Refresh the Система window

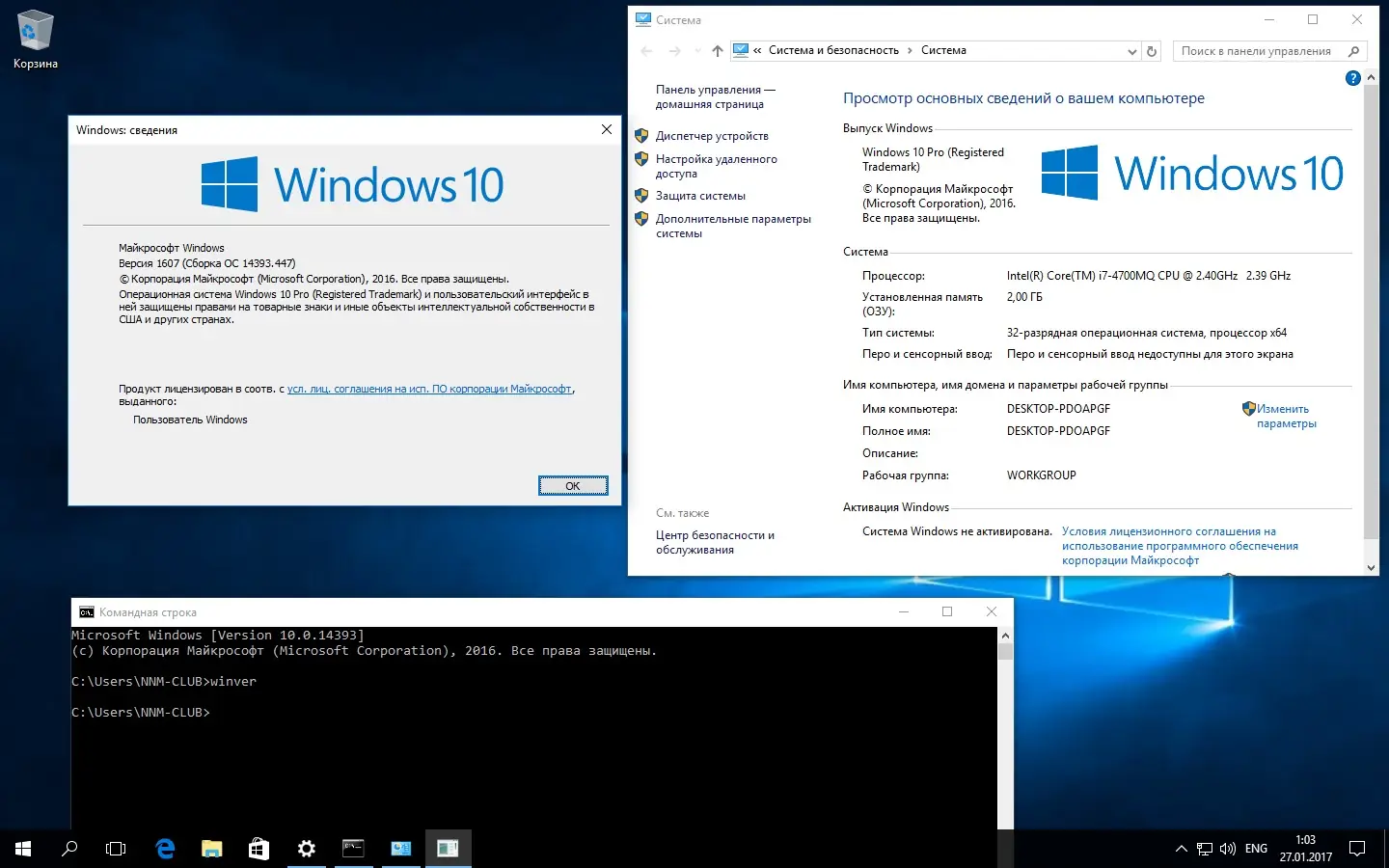tap(1152, 51)
